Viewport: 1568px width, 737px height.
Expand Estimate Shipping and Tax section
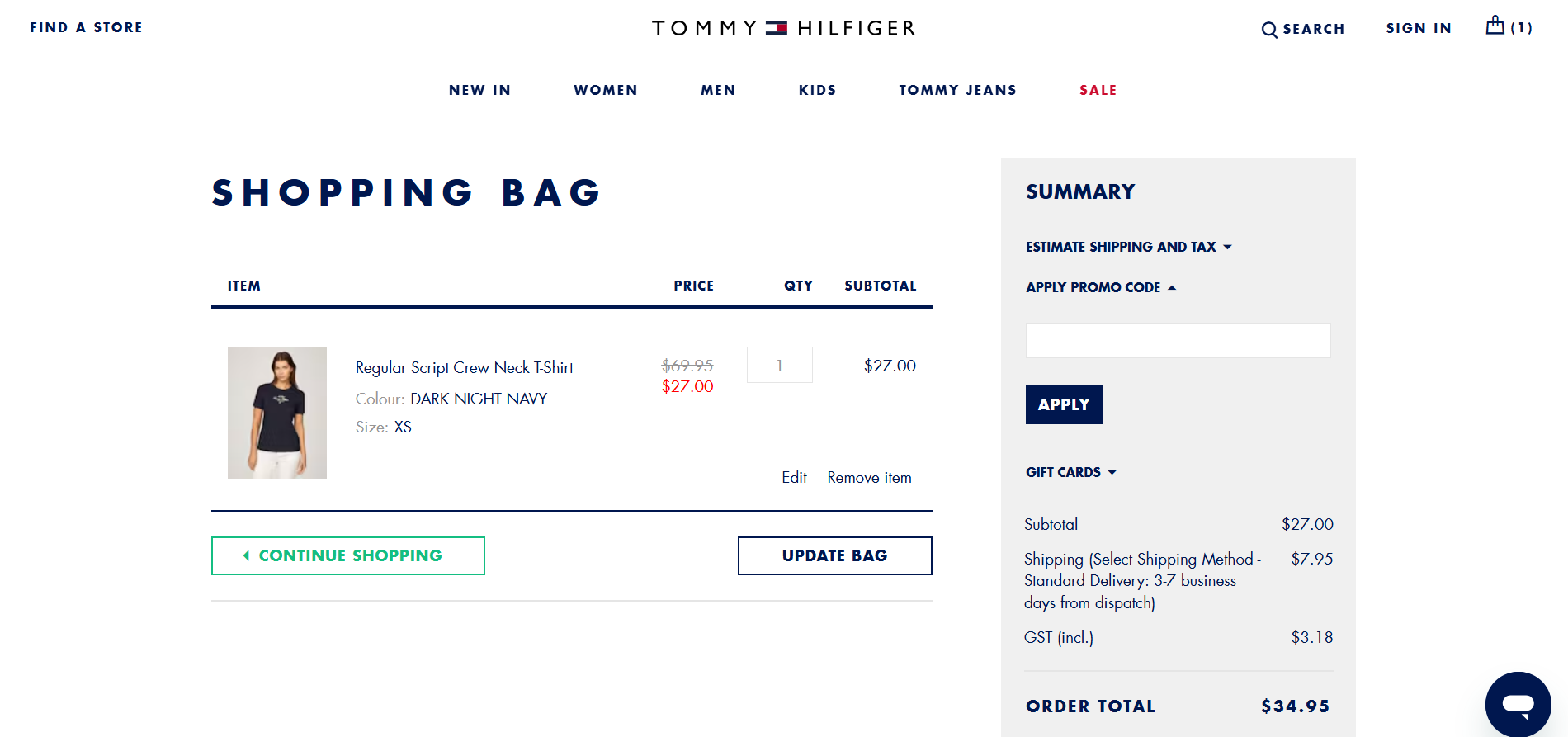click(x=1128, y=247)
